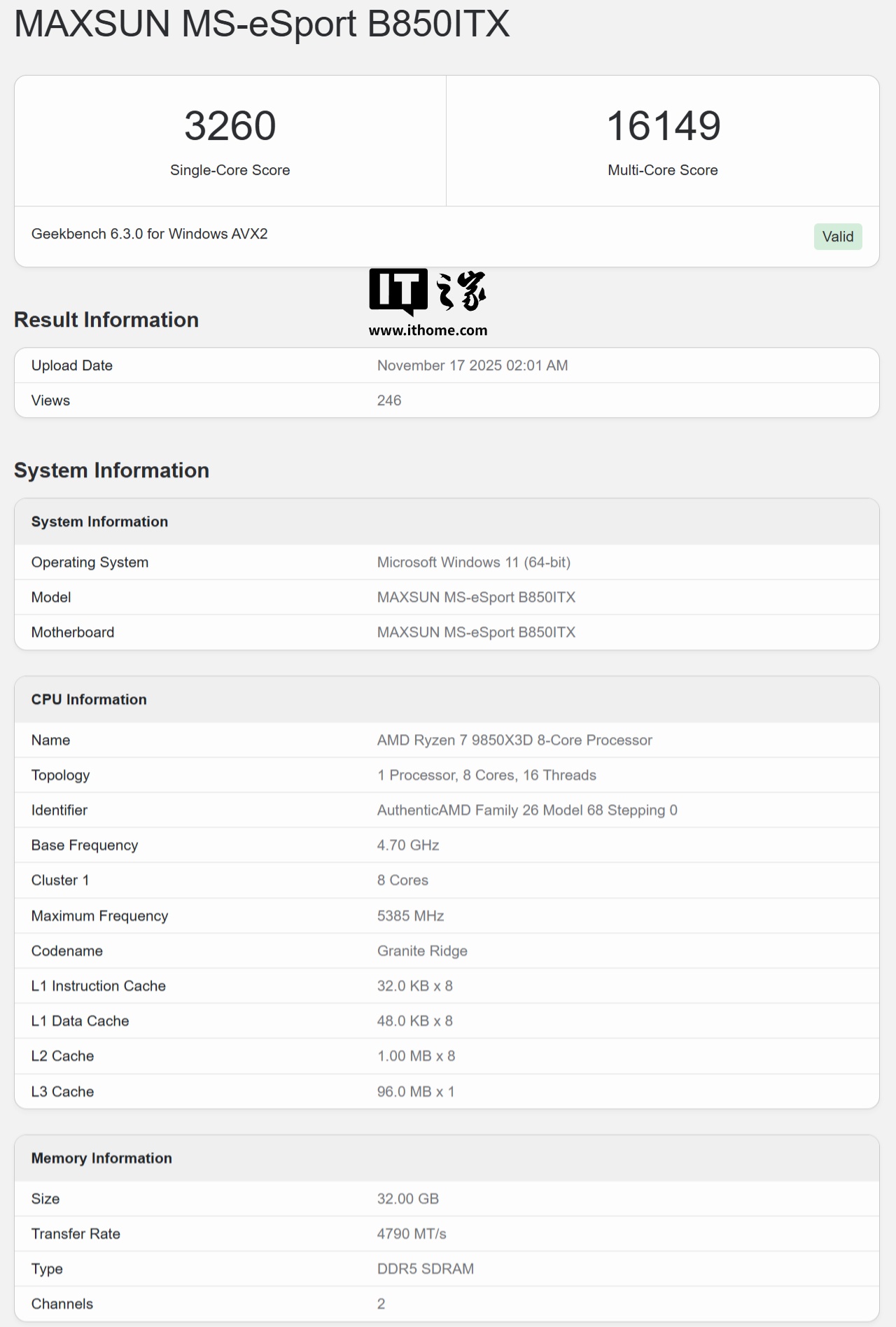Click the Views row label
Image resolution: width=896 pixels, height=1327 pixels.
click(50, 400)
